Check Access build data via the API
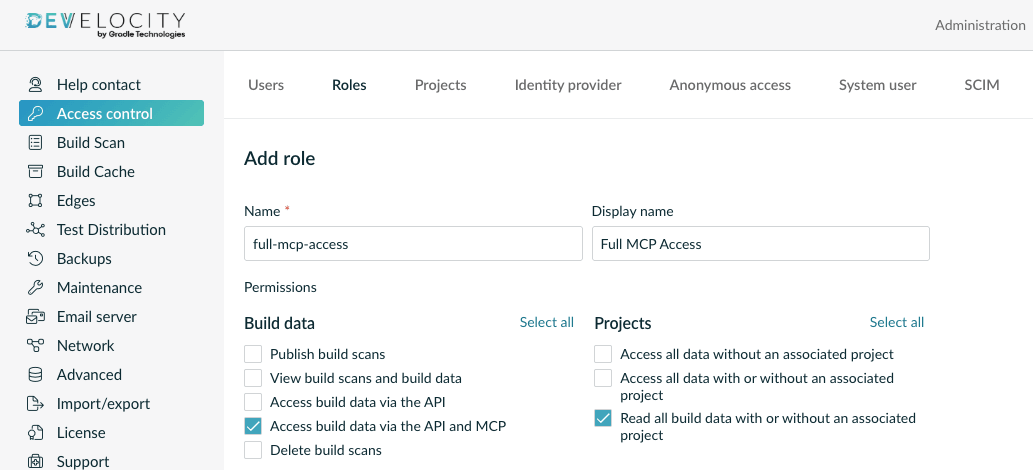1033x470 pixels. [253, 402]
